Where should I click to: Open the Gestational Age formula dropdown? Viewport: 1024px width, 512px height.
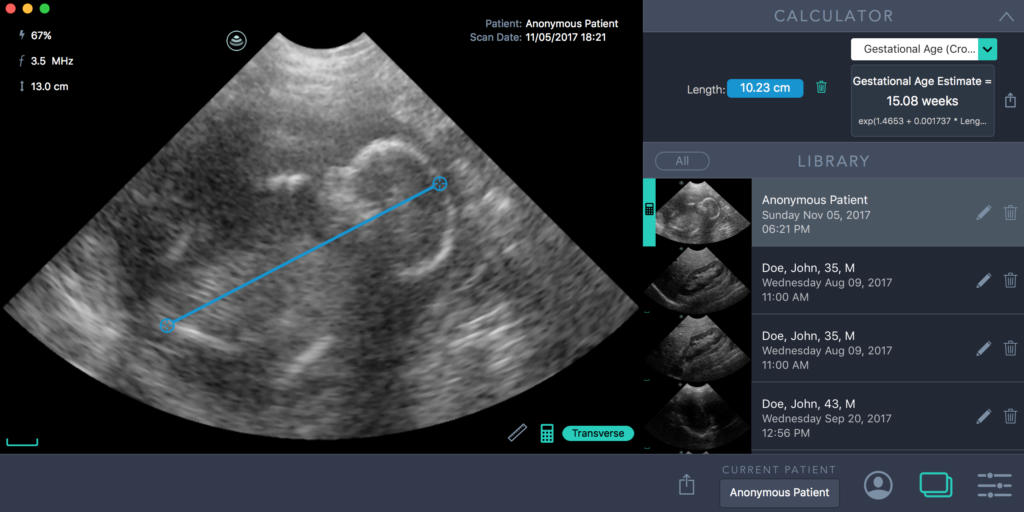pos(987,49)
